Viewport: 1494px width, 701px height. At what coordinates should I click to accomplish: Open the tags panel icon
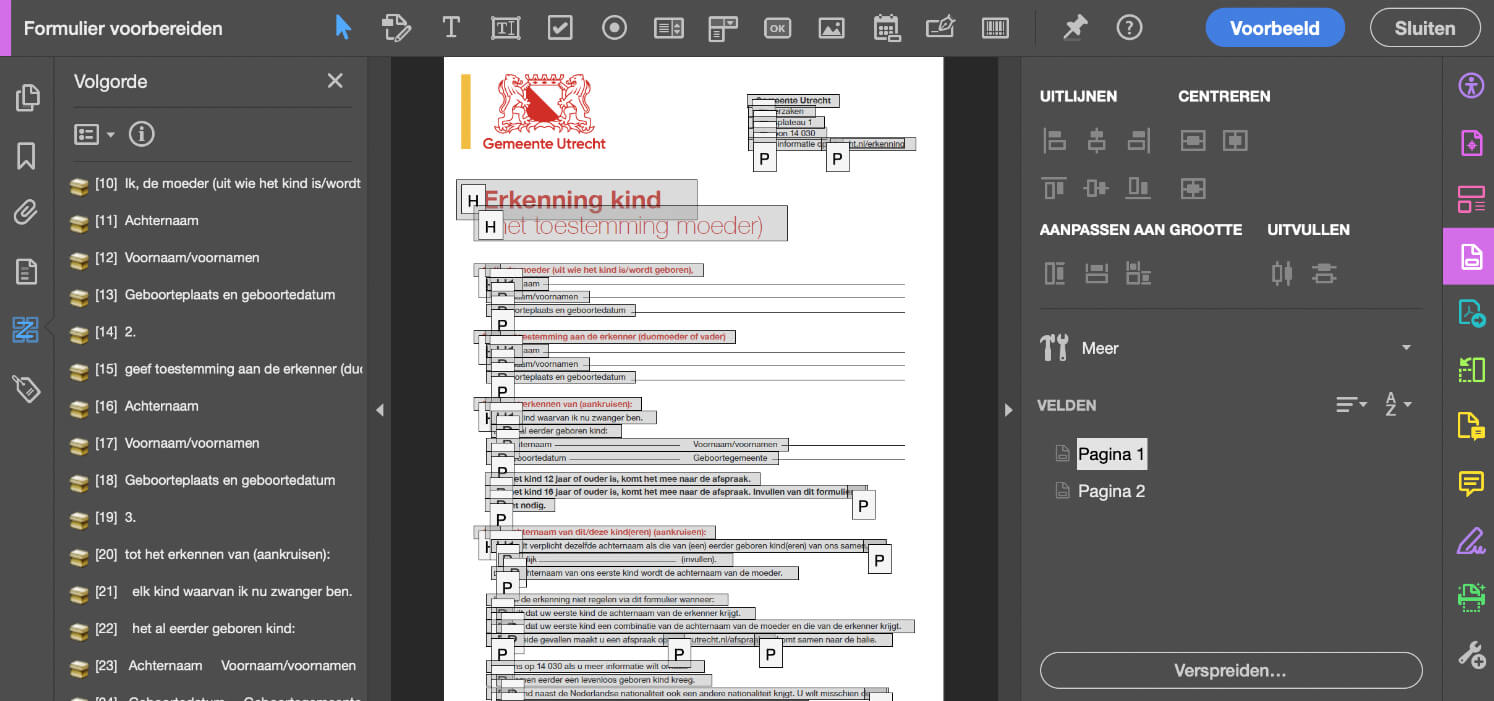pyautogui.click(x=26, y=388)
